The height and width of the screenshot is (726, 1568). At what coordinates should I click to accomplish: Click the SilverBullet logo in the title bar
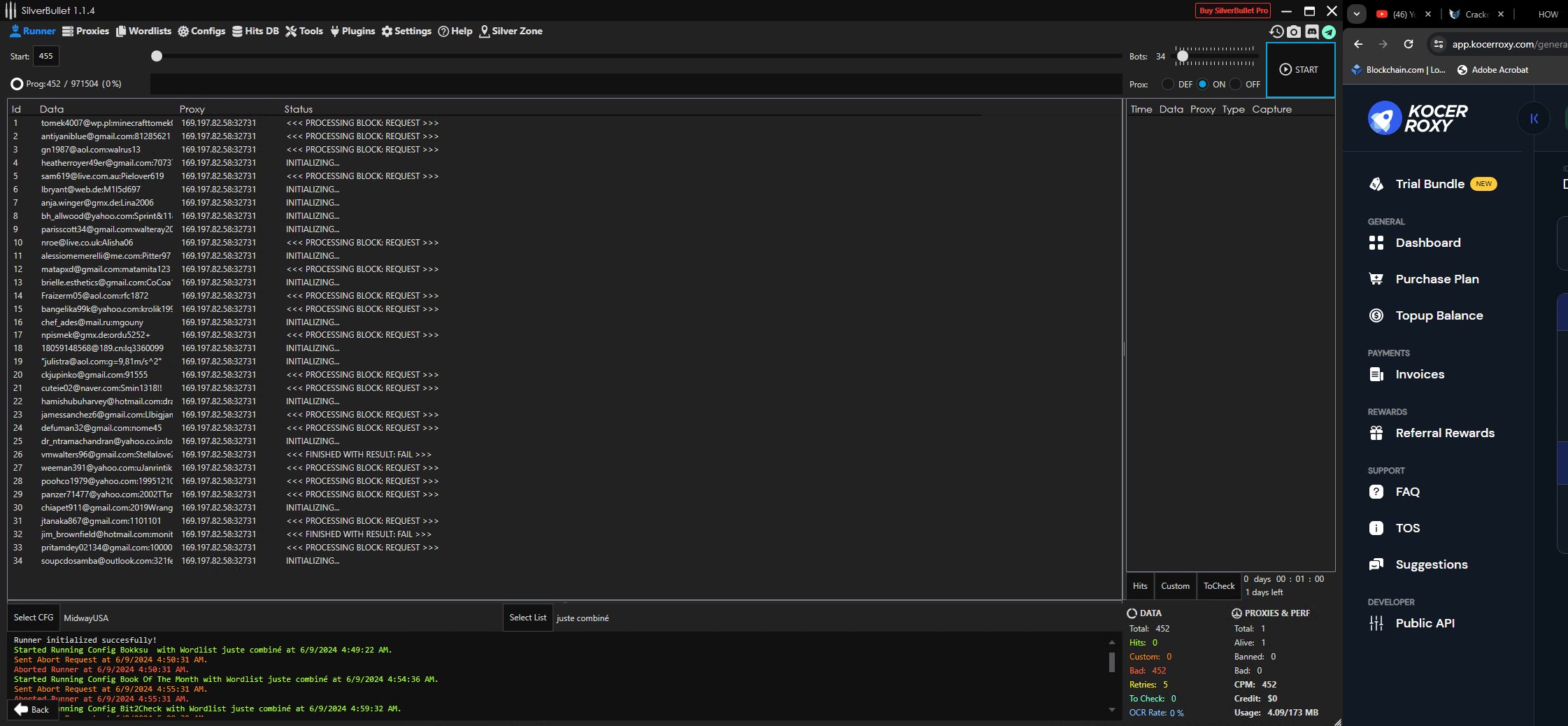pyautogui.click(x=10, y=10)
